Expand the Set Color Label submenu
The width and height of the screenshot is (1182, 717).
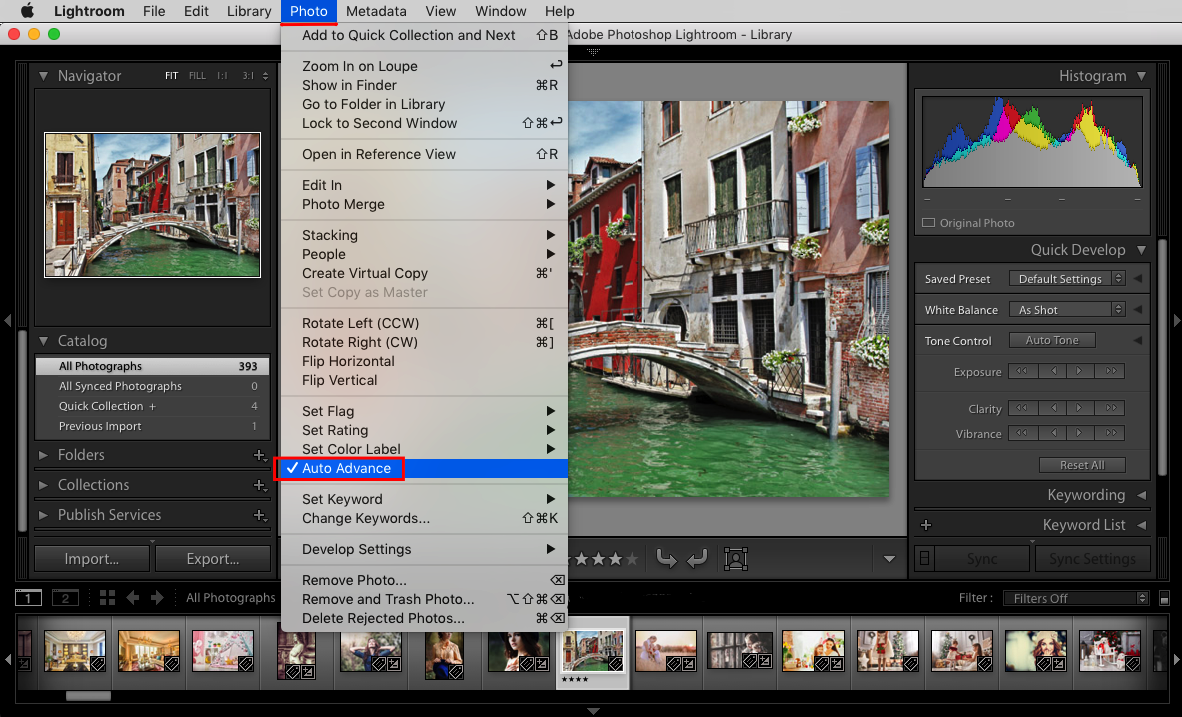coord(424,449)
